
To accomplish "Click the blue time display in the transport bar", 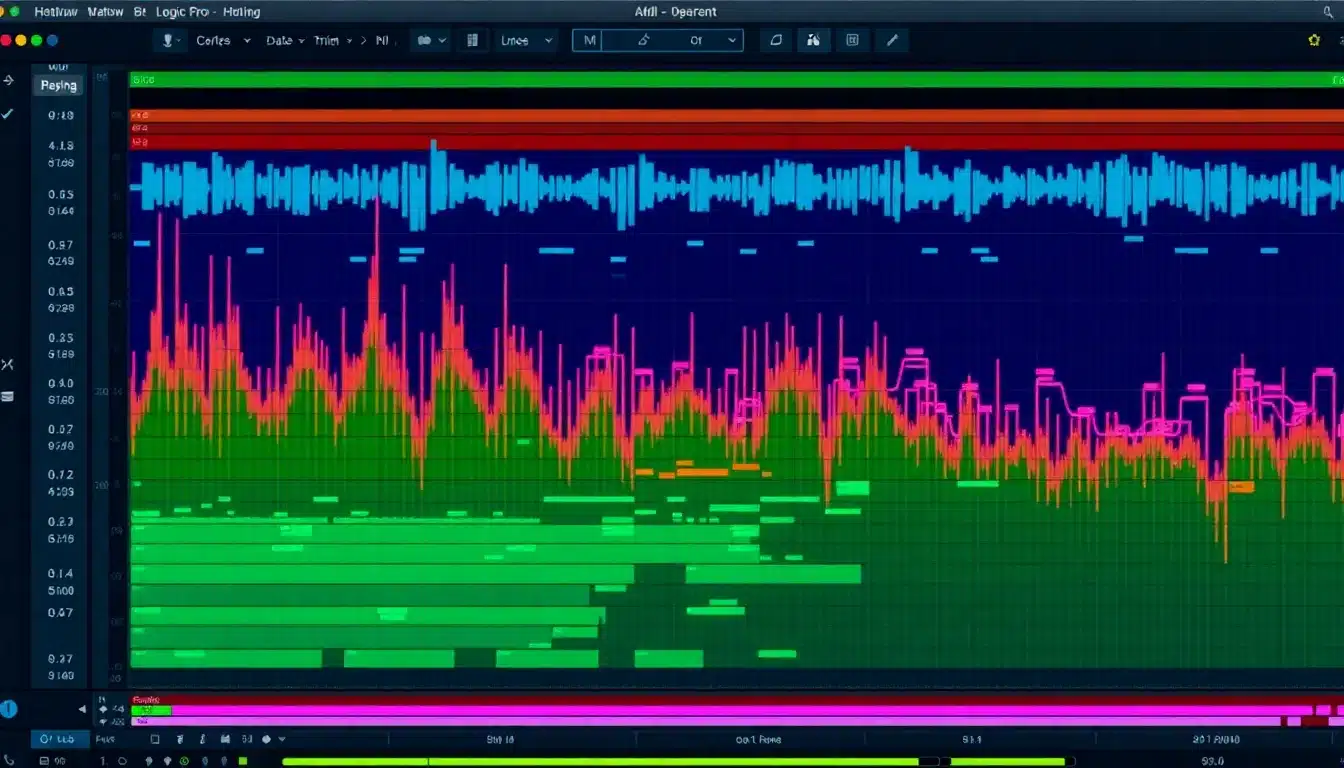I will (x=58, y=740).
